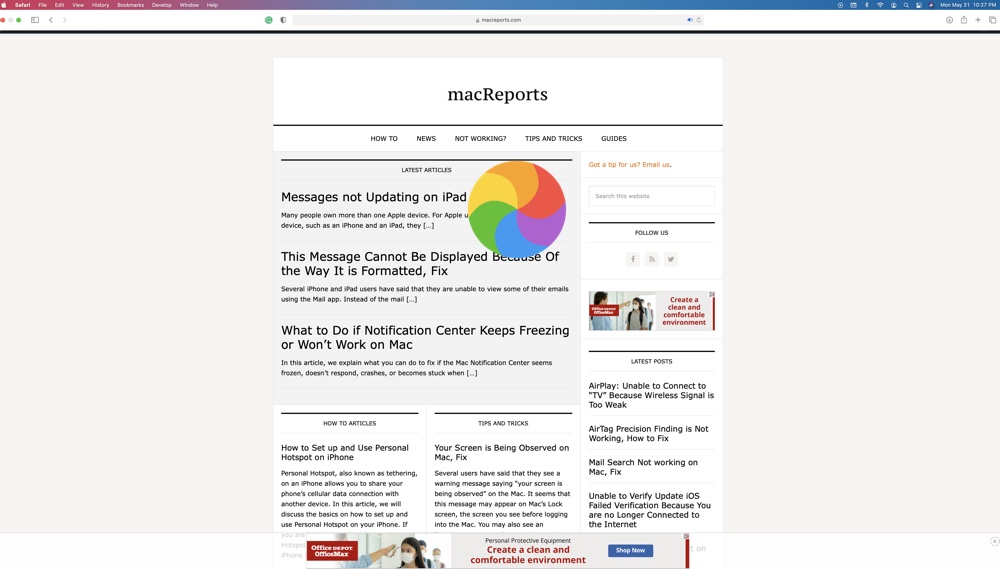The height and width of the screenshot is (569, 1000).
Task: Click Shop Now in bottom banner ad
Action: pyautogui.click(x=630, y=550)
